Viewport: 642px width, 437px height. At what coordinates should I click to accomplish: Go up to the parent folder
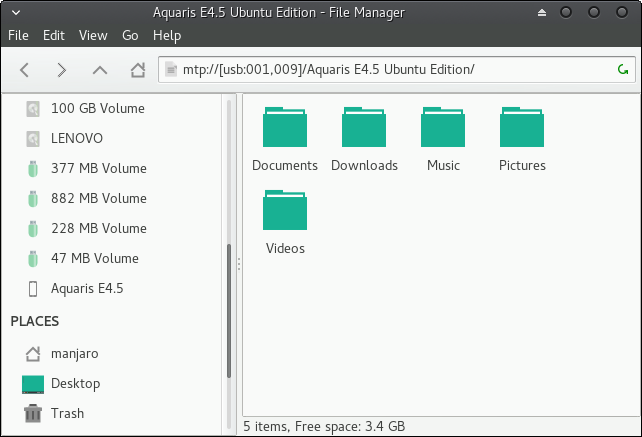coord(99,70)
